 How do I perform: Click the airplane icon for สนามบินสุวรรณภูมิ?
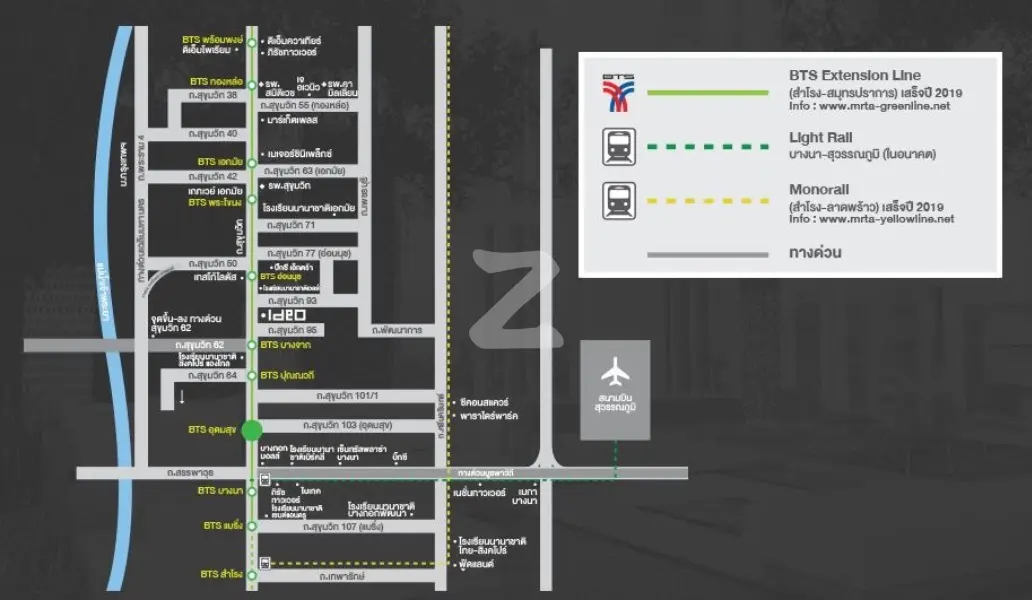615,372
